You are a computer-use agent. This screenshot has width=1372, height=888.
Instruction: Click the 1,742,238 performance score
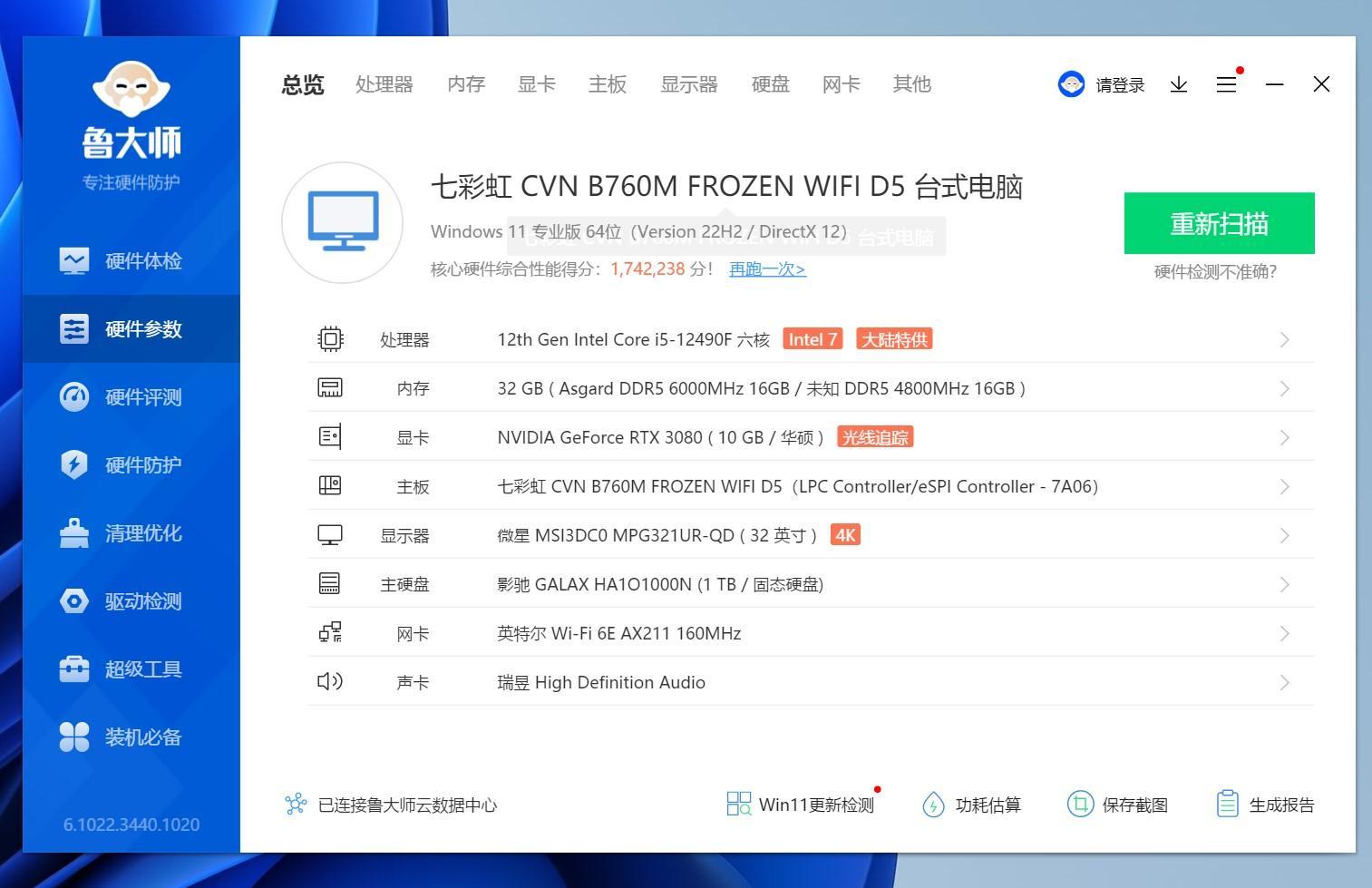click(x=647, y=268)
